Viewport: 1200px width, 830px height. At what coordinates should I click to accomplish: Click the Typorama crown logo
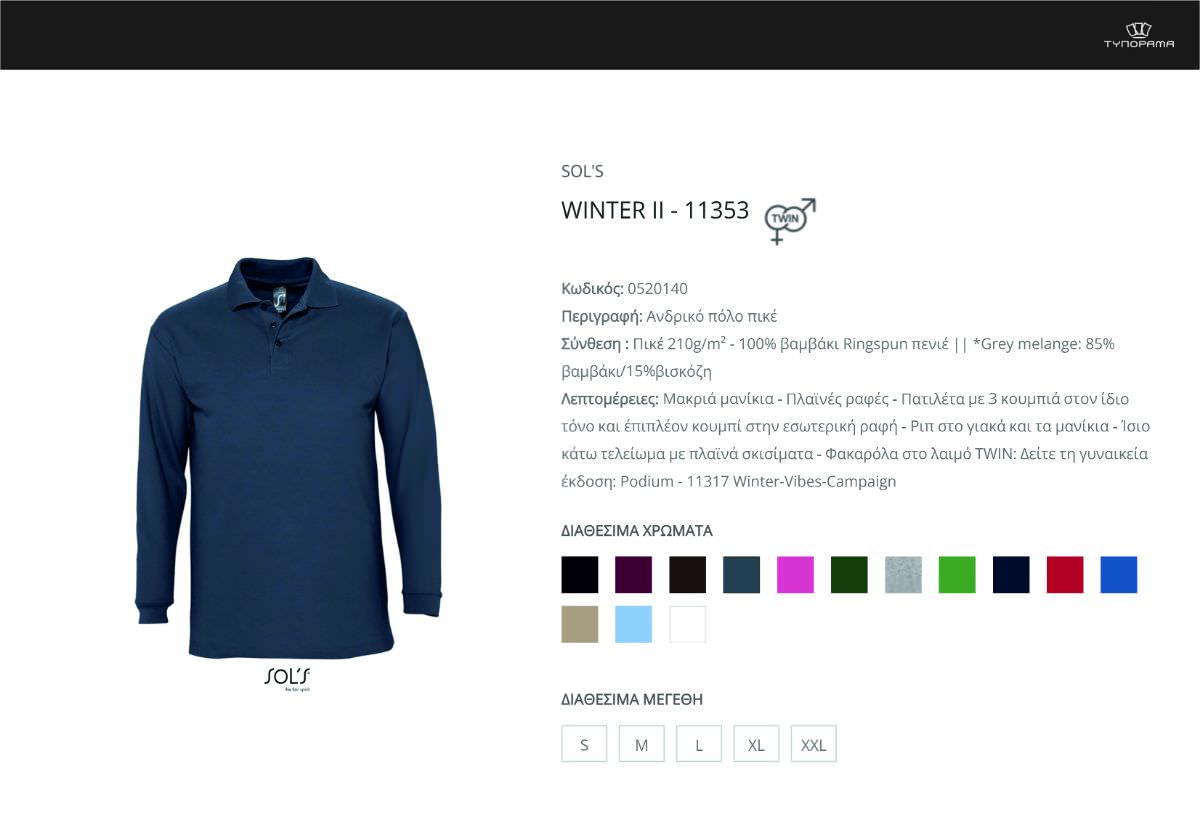tap(1139, 35)
